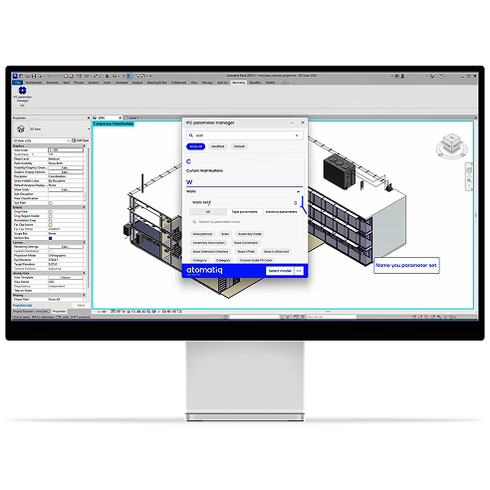Click the double-arrow button beside Select model

(x=299, y=271)
